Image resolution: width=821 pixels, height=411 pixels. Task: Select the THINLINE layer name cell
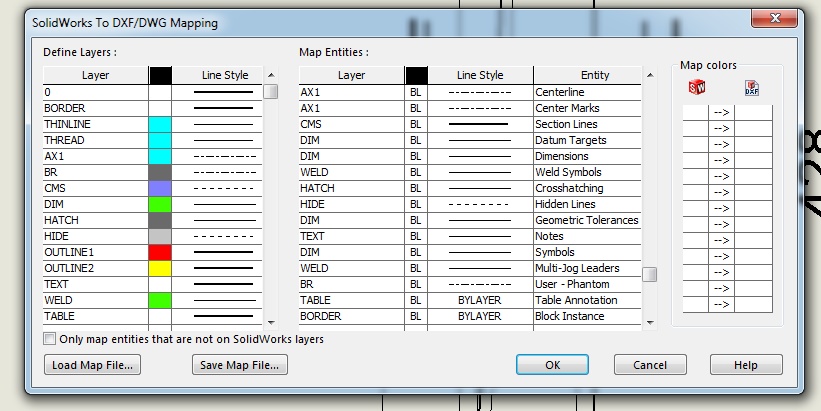tap(96, 124)
